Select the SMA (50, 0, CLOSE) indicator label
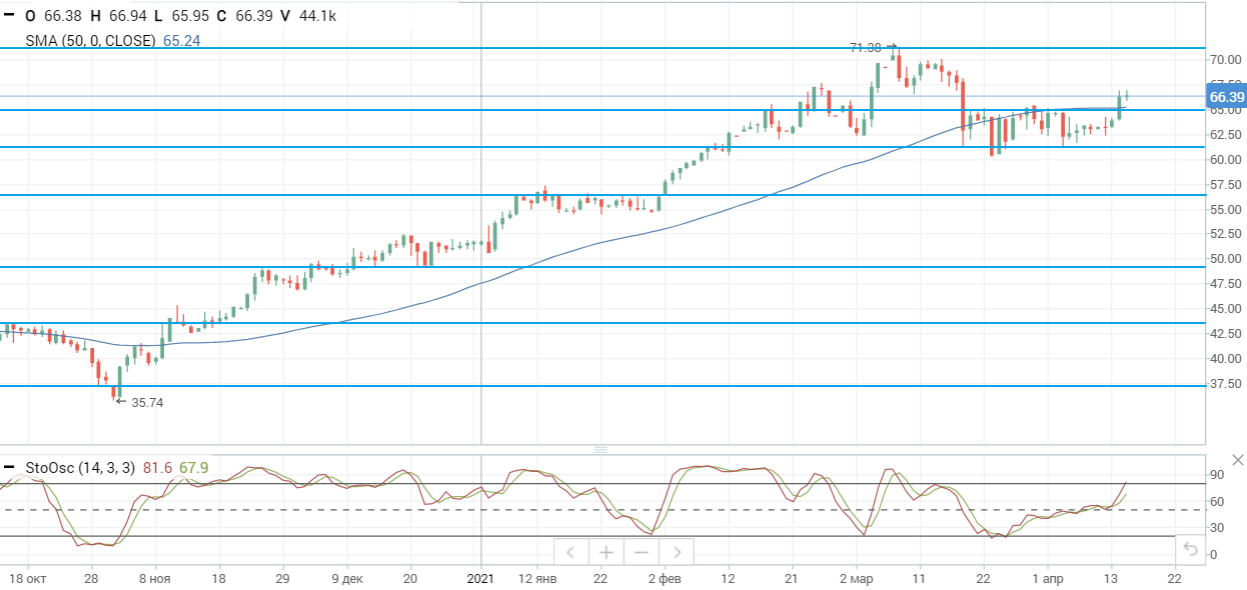The image size is (1247, 590). click(x=92, y=41)
